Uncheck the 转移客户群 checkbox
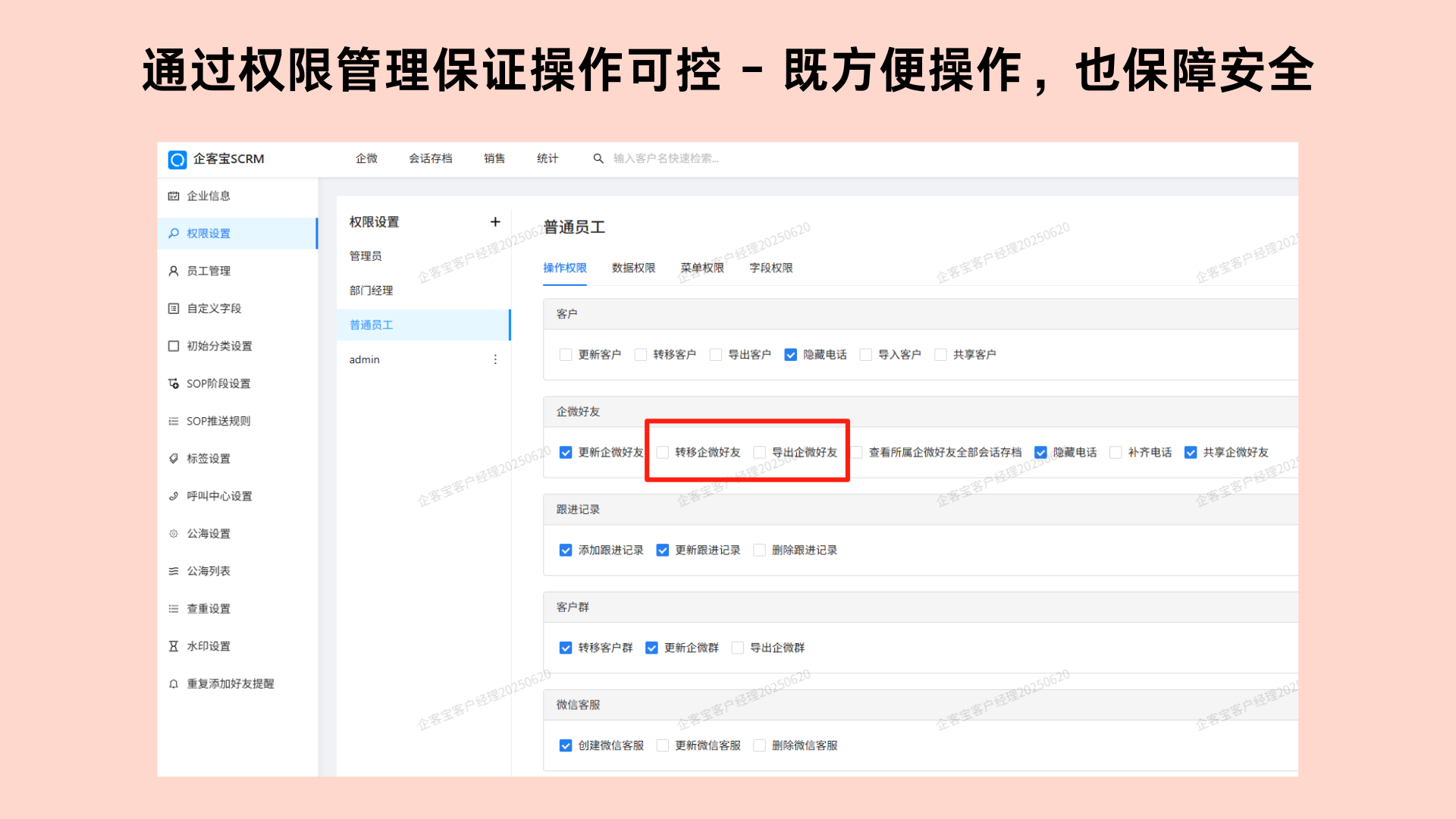 566,648
